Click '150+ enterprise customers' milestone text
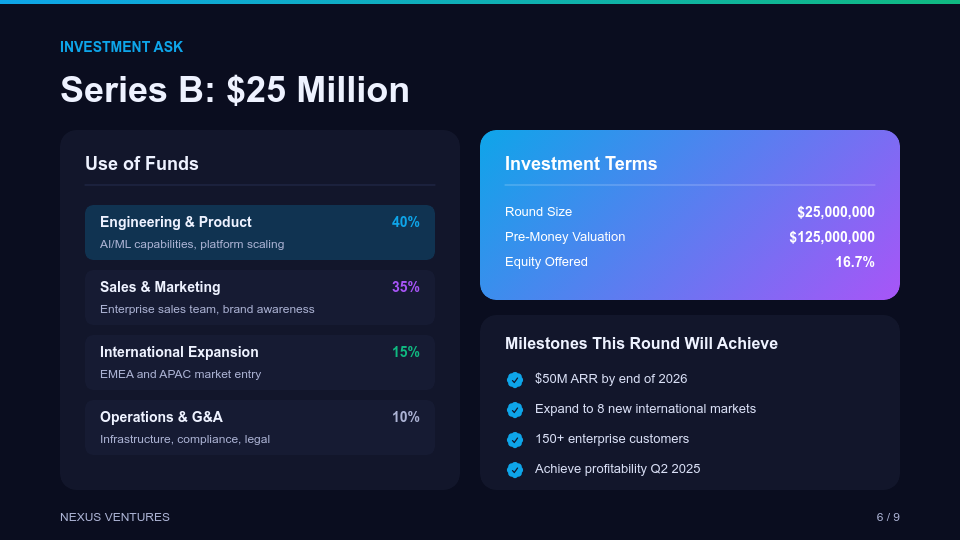This screenshot has width=960, height=540. tap(612, 439)
